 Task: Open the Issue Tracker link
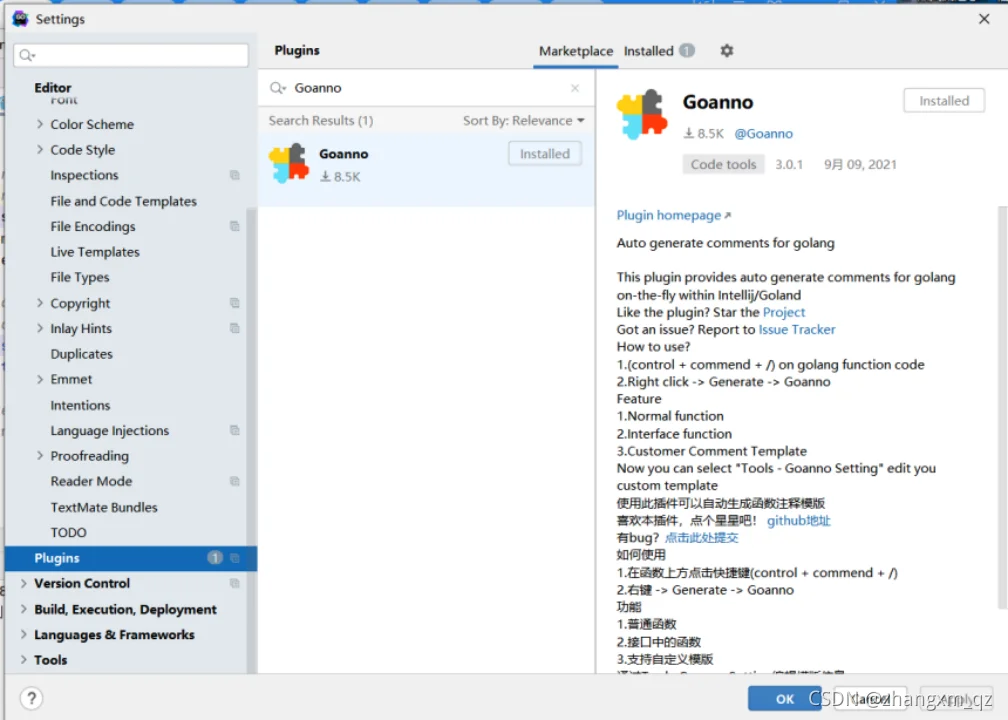click(x=796, y=330)
